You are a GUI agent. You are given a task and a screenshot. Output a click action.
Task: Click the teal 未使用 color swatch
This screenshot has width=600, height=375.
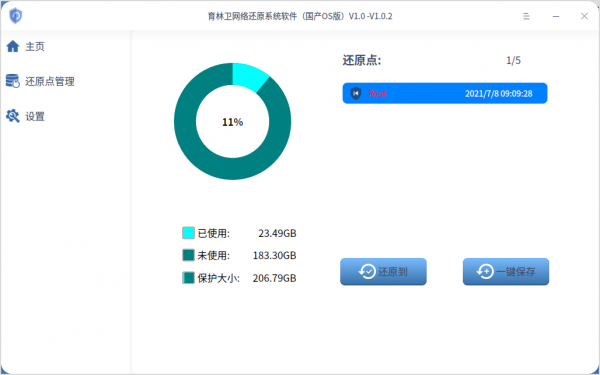188,255
